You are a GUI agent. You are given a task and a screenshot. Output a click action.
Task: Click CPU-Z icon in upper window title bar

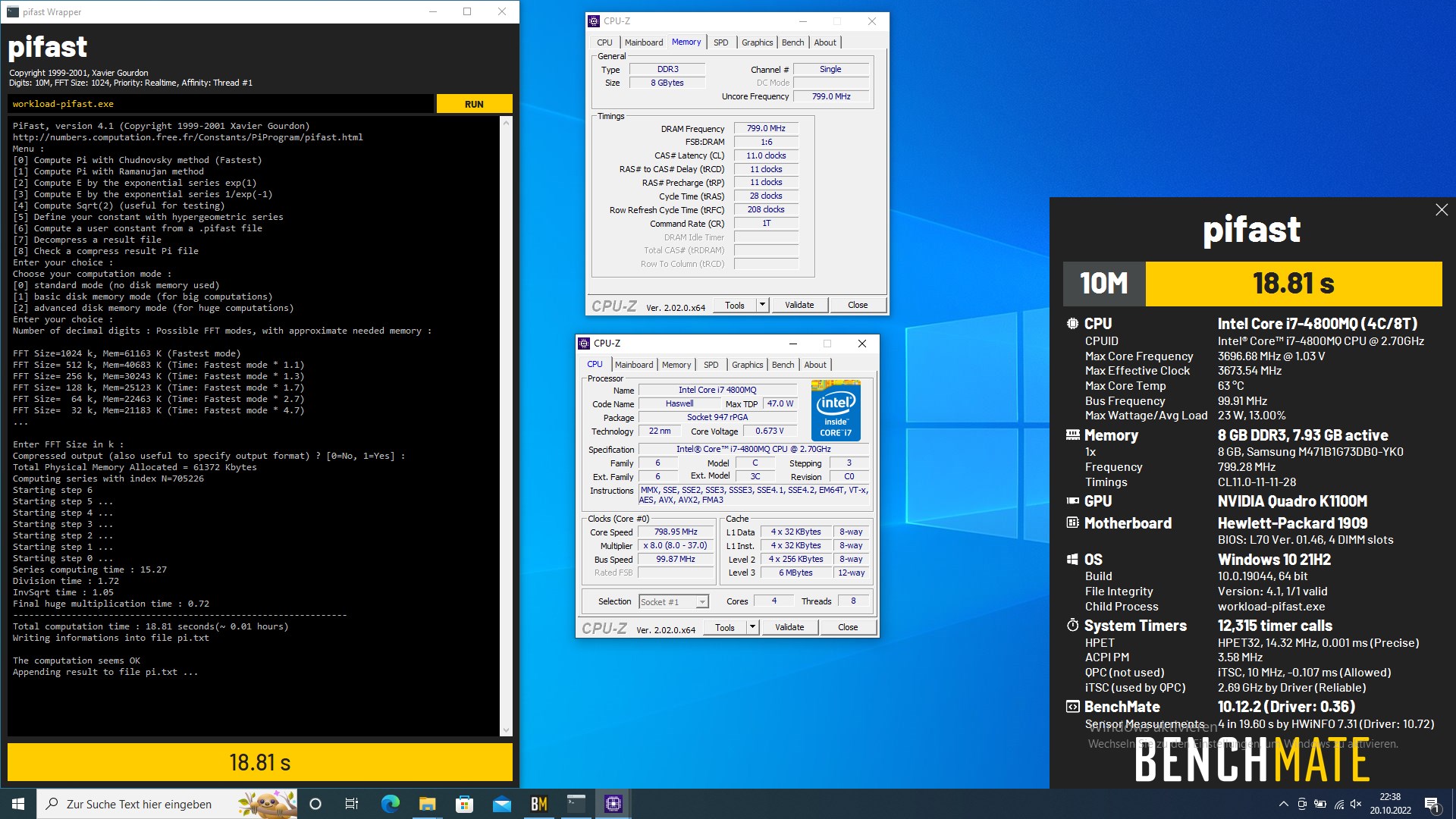click(x=594, y=21)
